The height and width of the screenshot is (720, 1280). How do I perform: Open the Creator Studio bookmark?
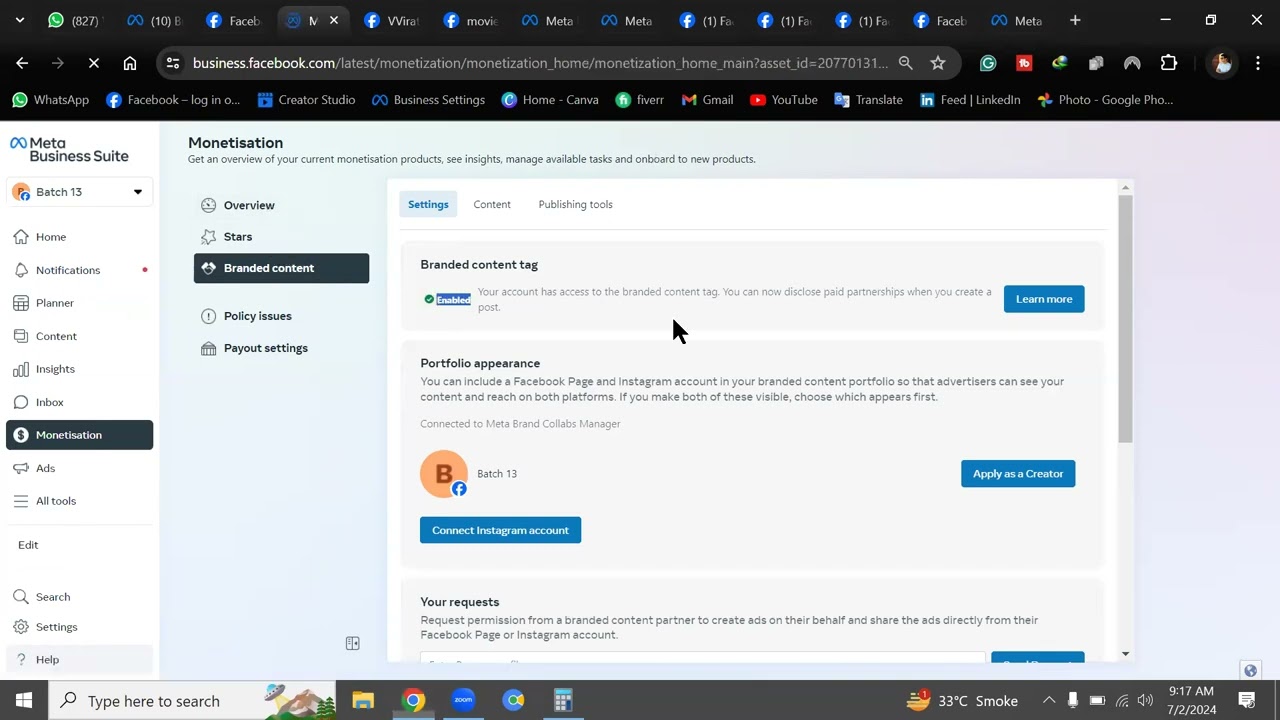[306, 100]
